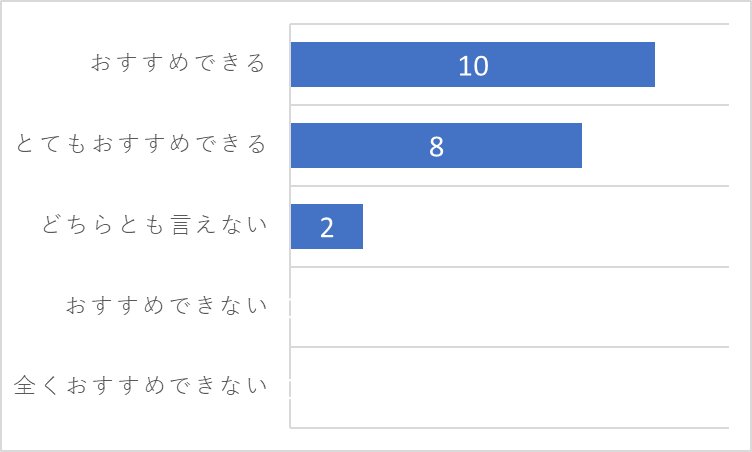Image resolution: width=752 pixels, height=452 pixels.
Task: Select the どちらとも言えない label
Action: click(154, 225)
